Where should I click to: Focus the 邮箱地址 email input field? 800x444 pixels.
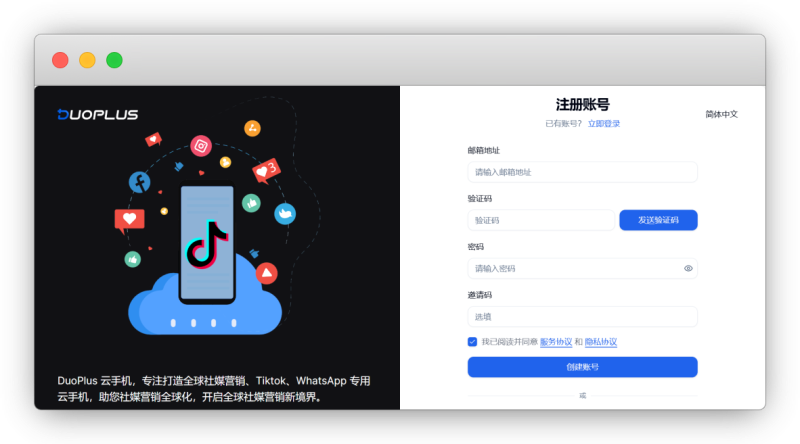click(582, 172)
